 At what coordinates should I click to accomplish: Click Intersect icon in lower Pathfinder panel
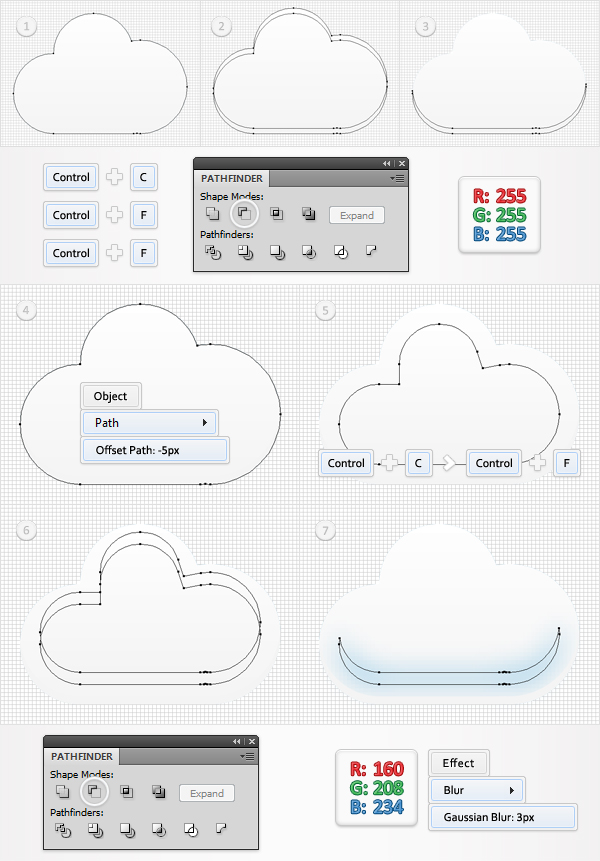pyautogui.click(x=127, y=791)
